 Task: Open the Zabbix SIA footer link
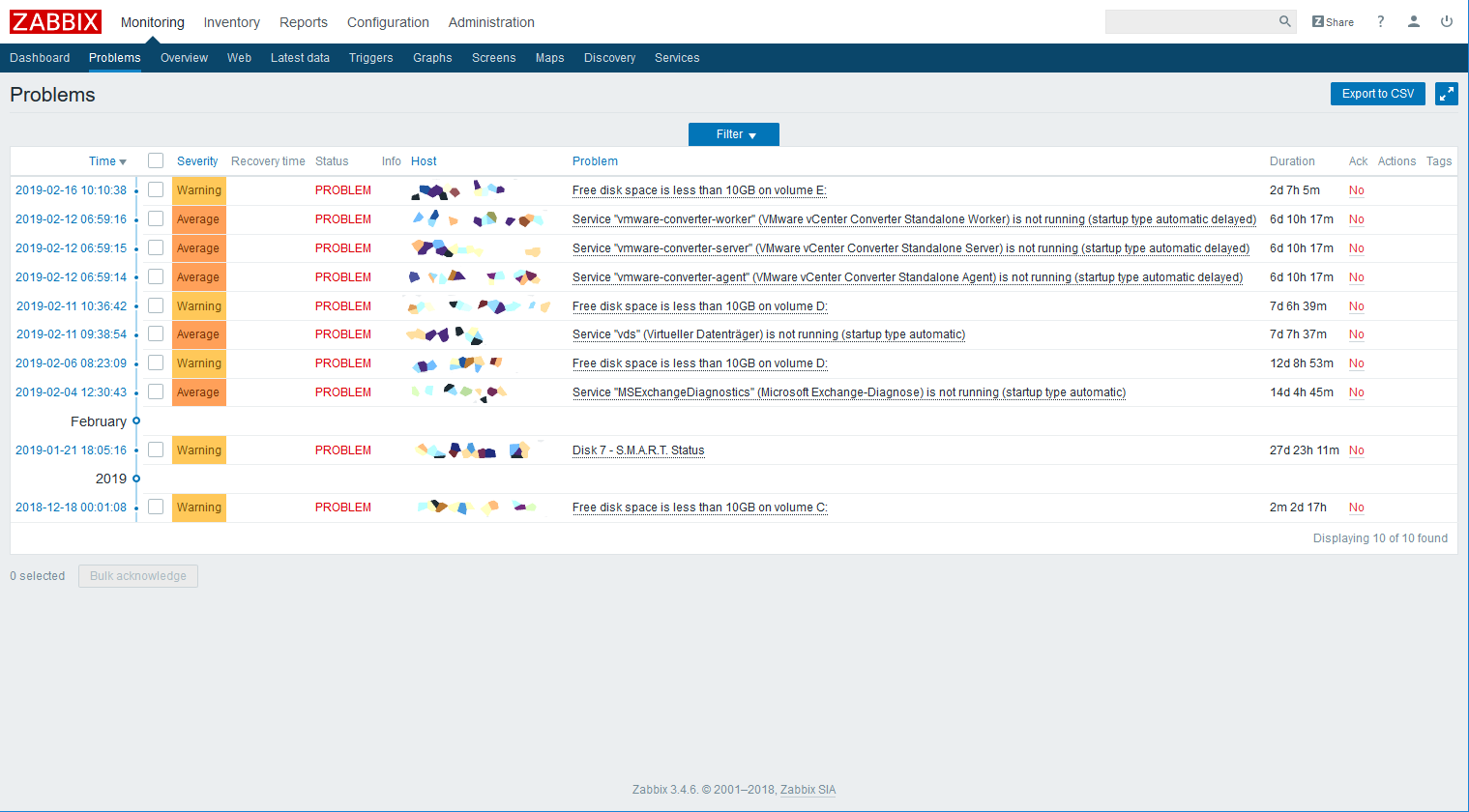pyautogui.click(x=808, y=790)
